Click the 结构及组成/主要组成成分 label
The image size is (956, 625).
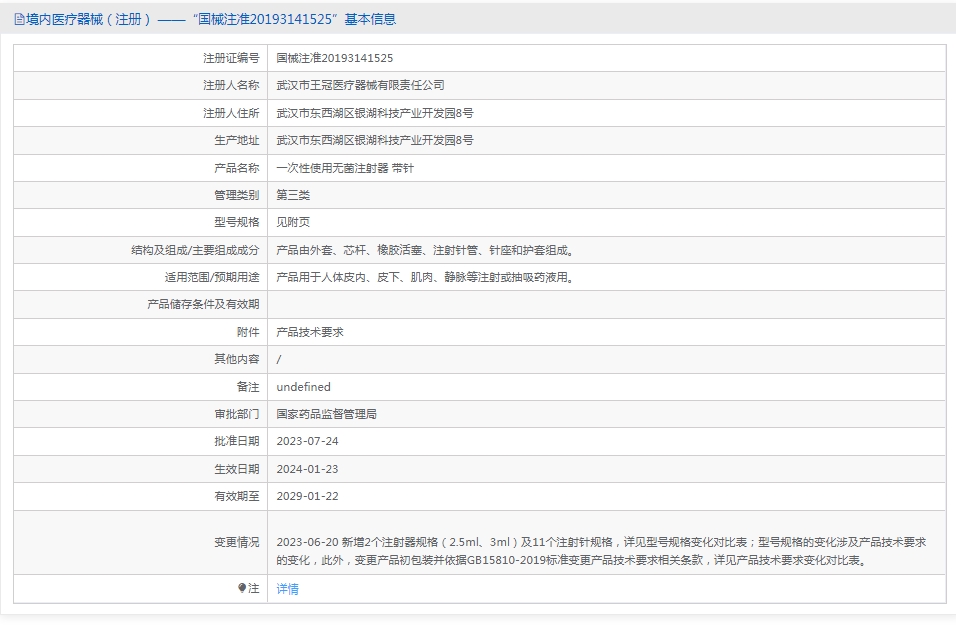195,250
